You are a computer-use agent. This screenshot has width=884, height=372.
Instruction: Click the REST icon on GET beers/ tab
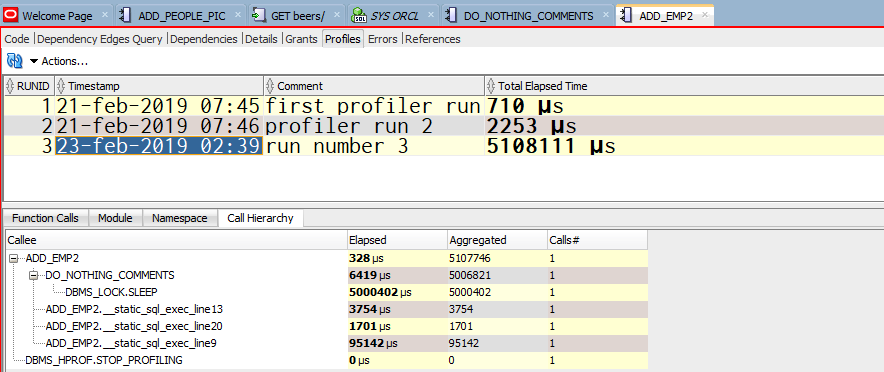coord(259,16)
